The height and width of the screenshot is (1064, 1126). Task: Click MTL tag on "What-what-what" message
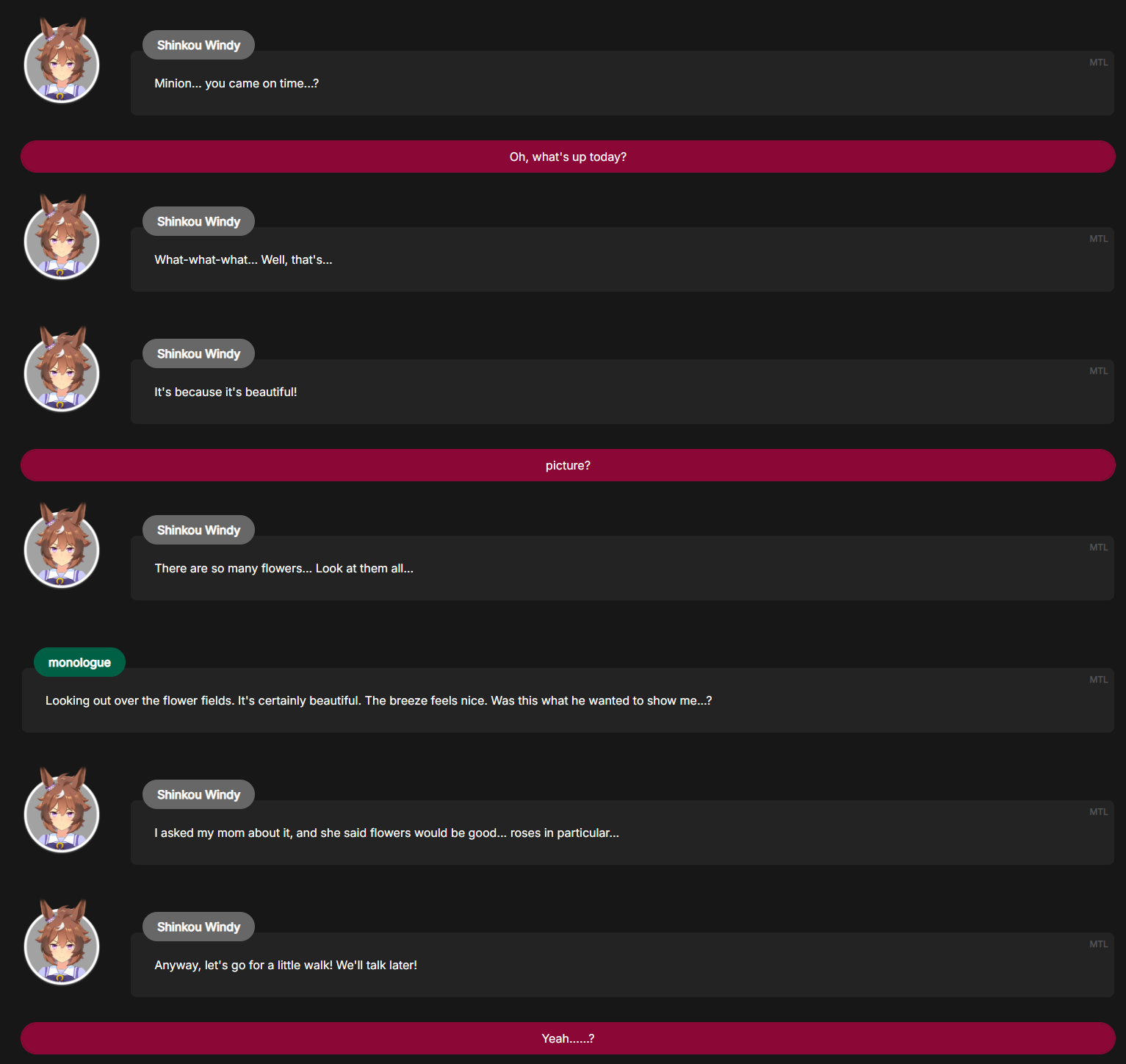[1098, 239]
